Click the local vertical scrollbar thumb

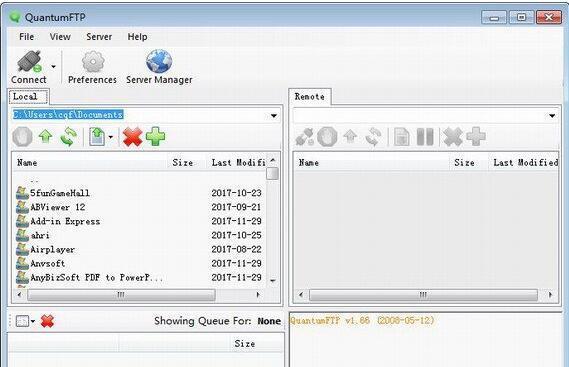273,174
